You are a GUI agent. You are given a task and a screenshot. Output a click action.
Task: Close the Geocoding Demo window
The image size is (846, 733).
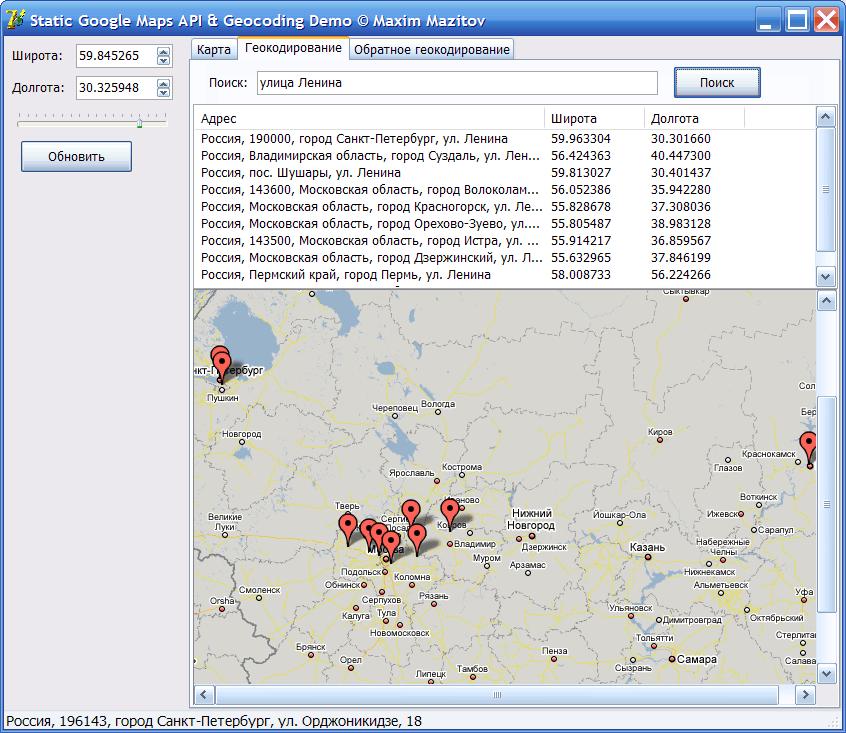(827, 20)
